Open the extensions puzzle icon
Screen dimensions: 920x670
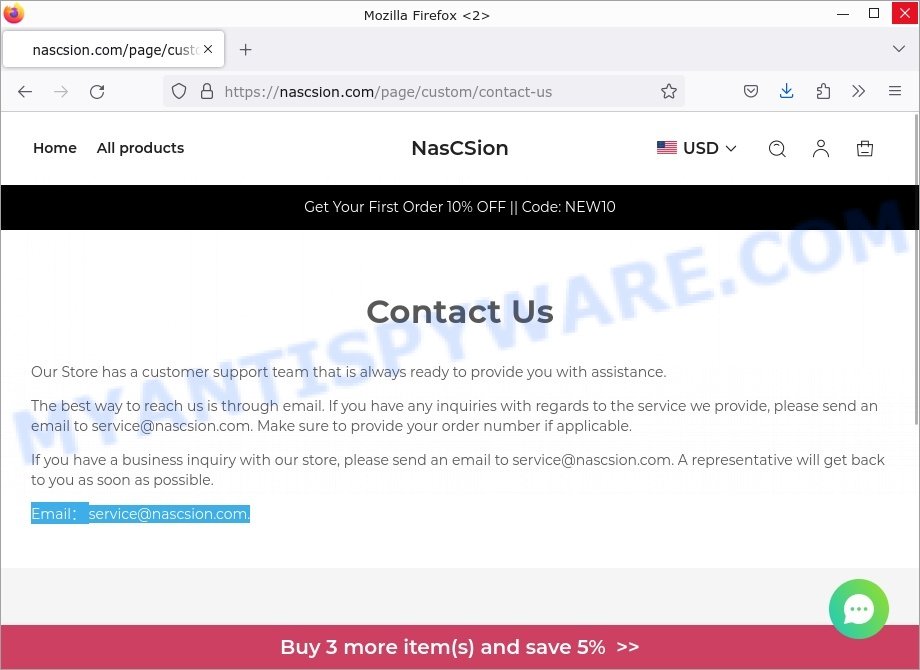823,92
